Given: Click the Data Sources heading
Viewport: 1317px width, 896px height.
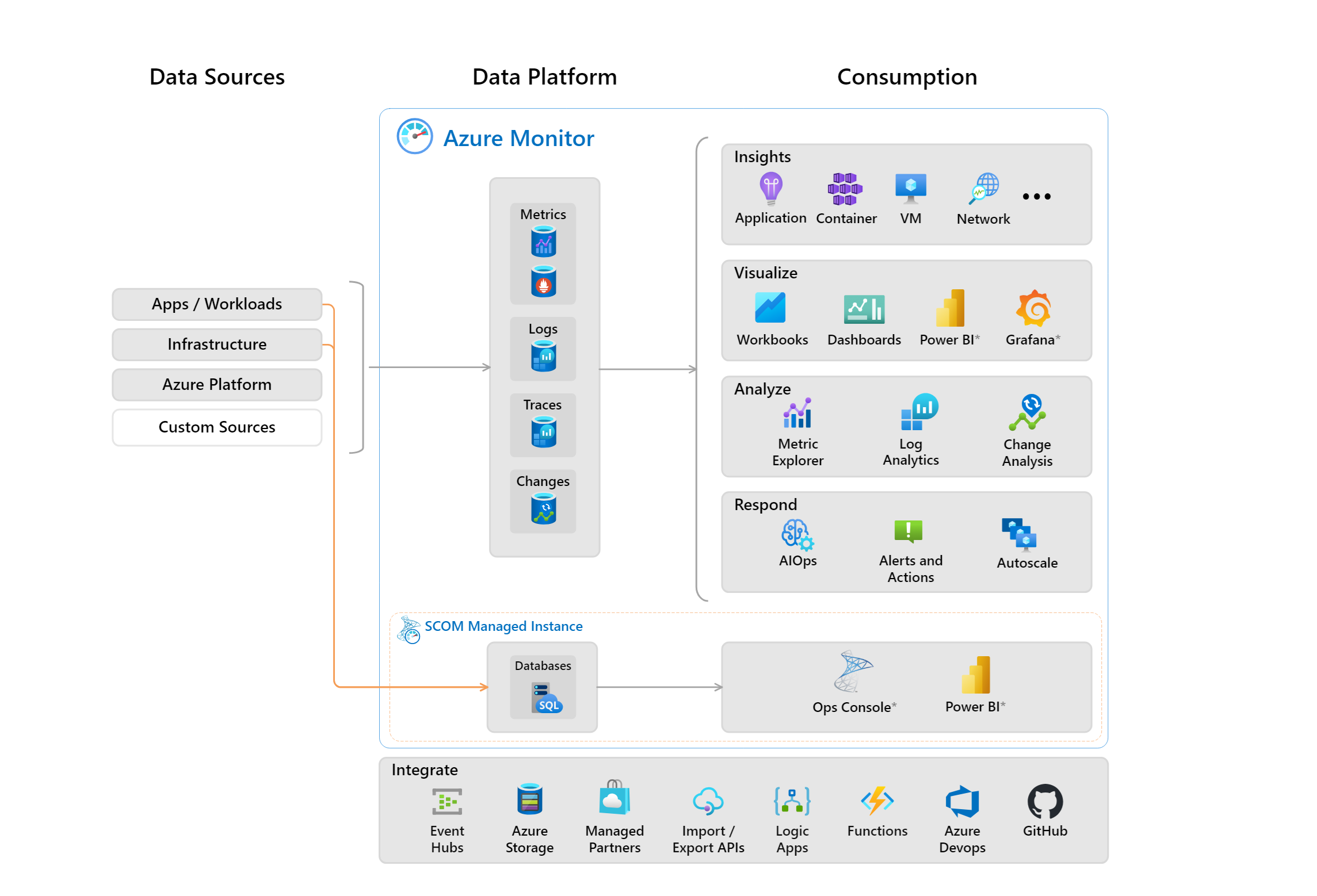Looking at the screenshot, I should pyautogui.click(x=217, y=77).
